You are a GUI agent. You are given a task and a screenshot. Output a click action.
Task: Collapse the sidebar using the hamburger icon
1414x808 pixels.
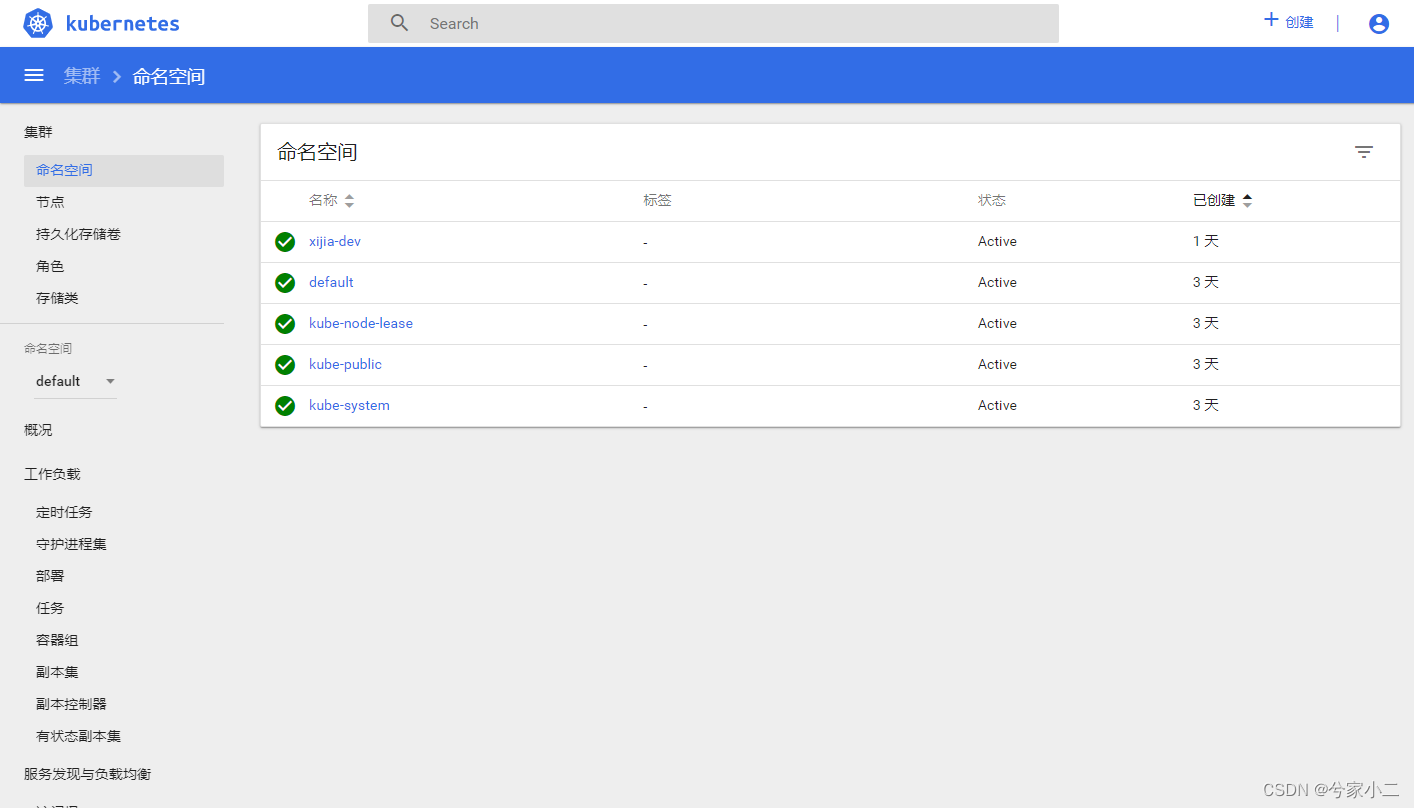[x=33, y=74]
